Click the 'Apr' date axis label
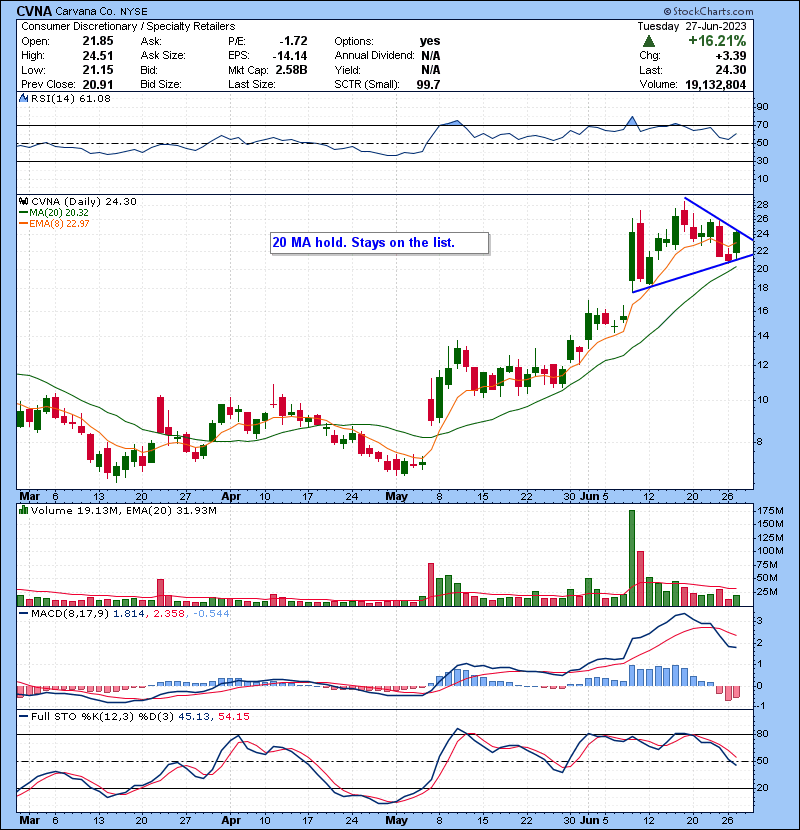 [x=231, y=495]
